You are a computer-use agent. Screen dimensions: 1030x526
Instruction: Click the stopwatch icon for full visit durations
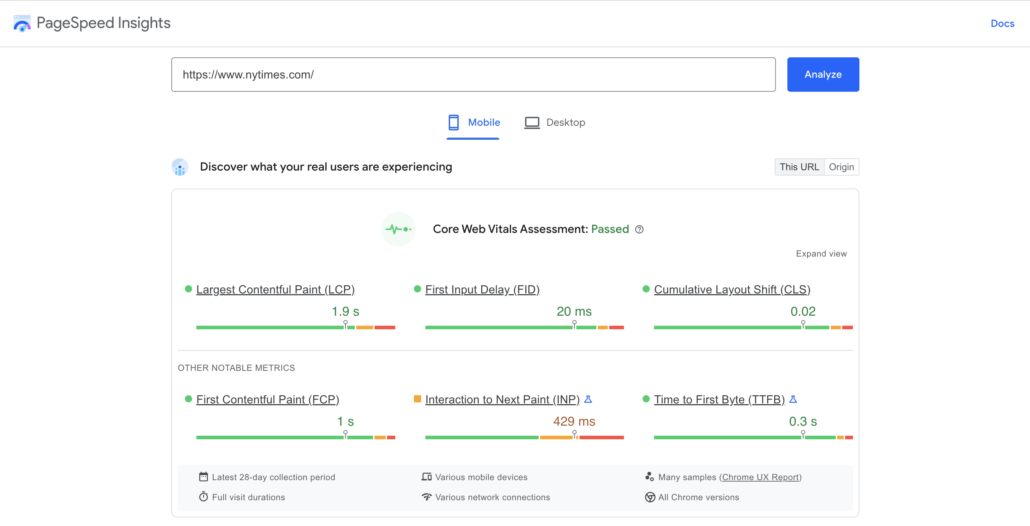[203, 497]
